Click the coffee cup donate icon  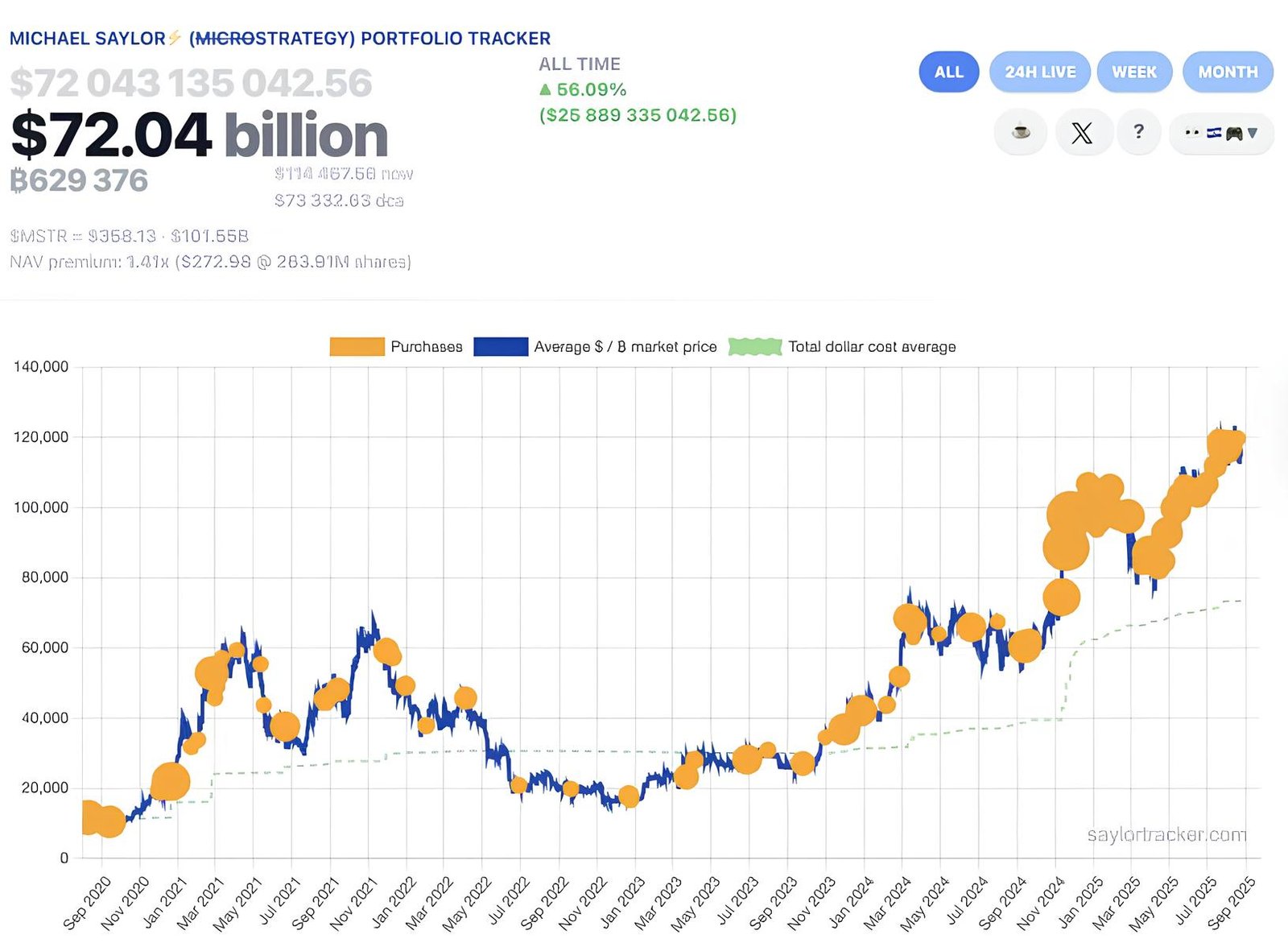1021,132
